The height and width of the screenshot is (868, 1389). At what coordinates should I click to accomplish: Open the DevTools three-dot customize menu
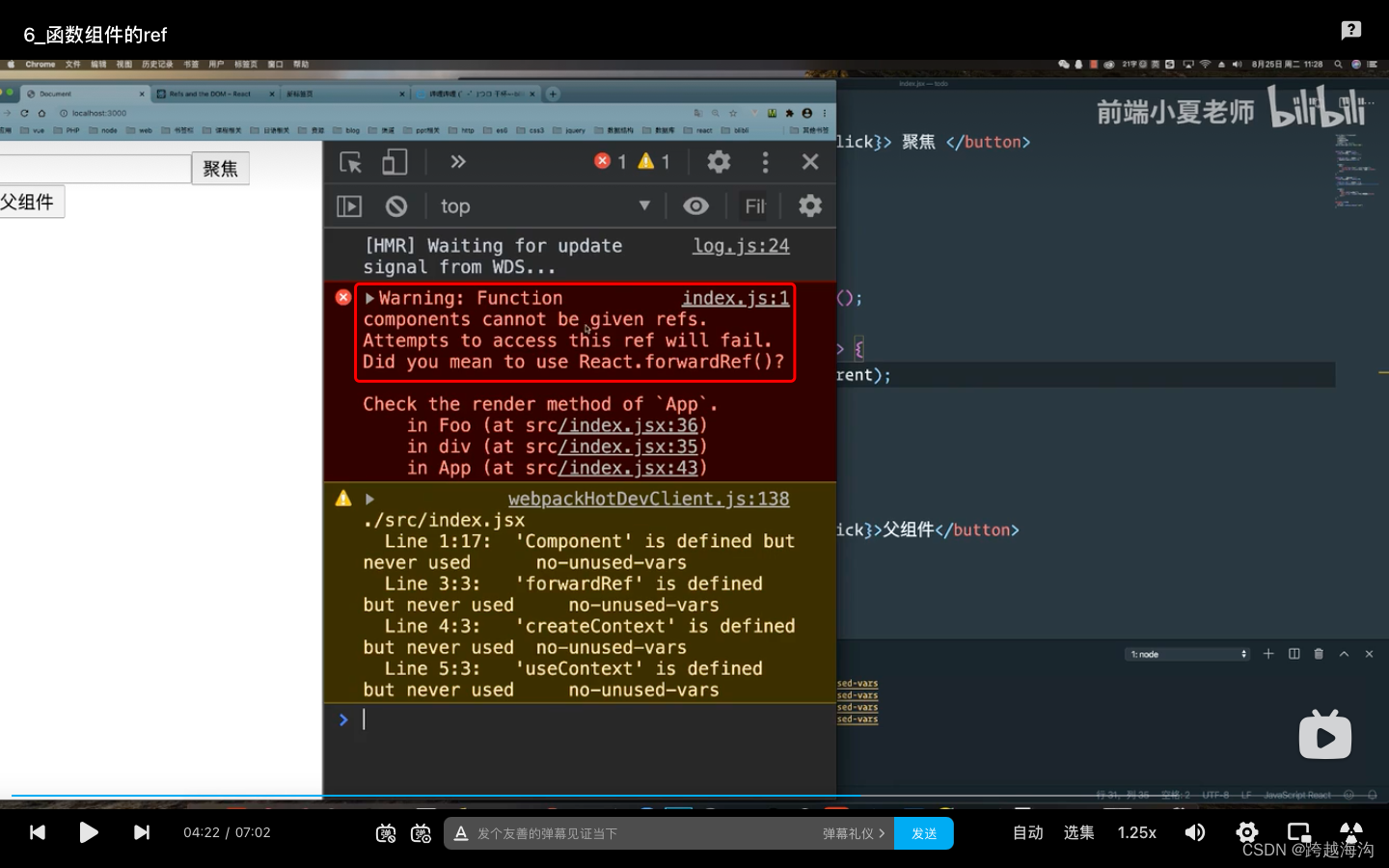point(766,162)
